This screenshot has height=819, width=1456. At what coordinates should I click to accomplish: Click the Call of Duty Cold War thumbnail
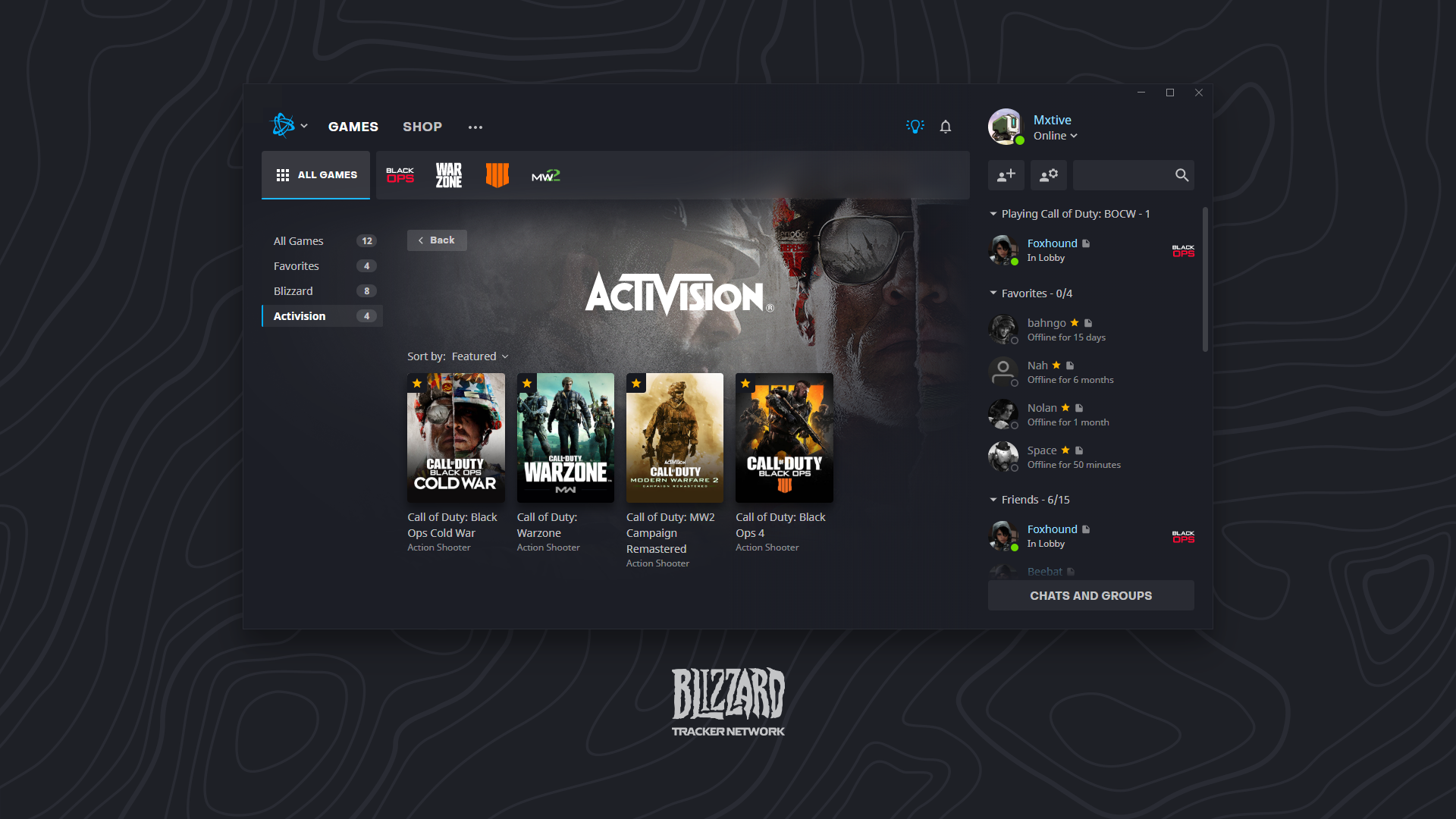(456, 437)
